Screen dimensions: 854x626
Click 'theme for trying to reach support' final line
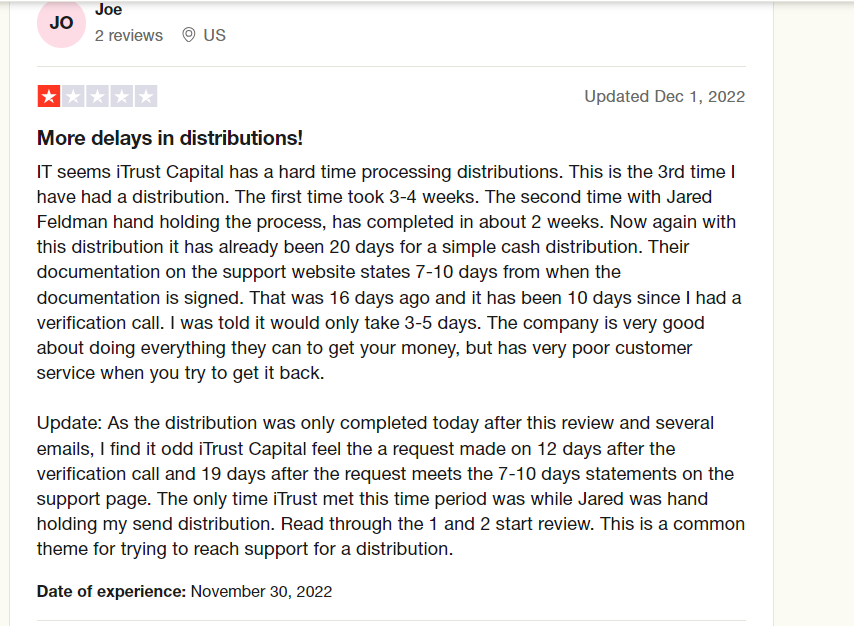point(186,549)
